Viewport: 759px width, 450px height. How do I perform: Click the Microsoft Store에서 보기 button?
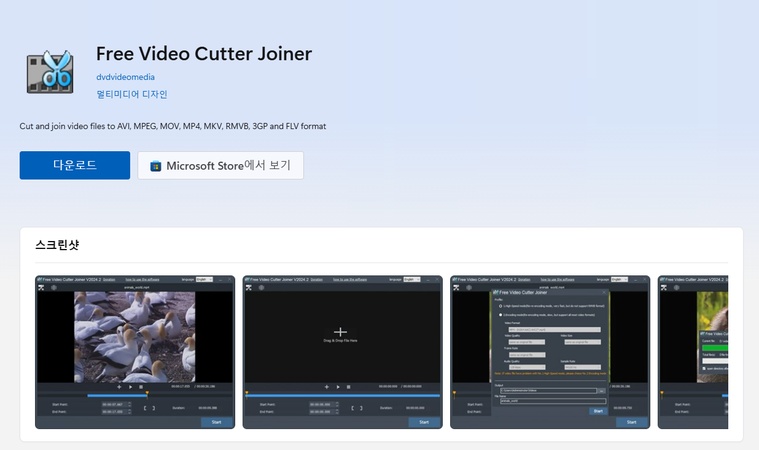(220, 166)
